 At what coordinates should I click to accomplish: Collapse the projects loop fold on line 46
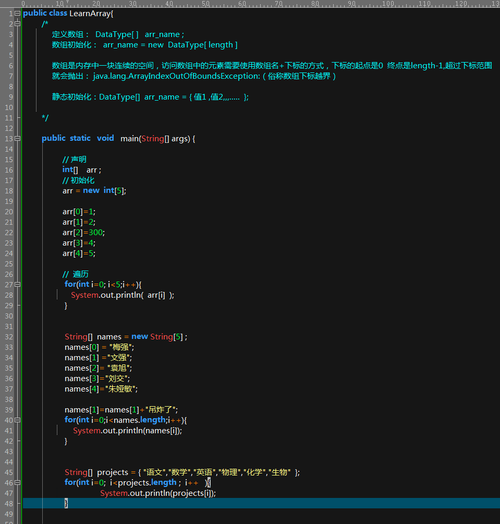(x=17, y=483)
